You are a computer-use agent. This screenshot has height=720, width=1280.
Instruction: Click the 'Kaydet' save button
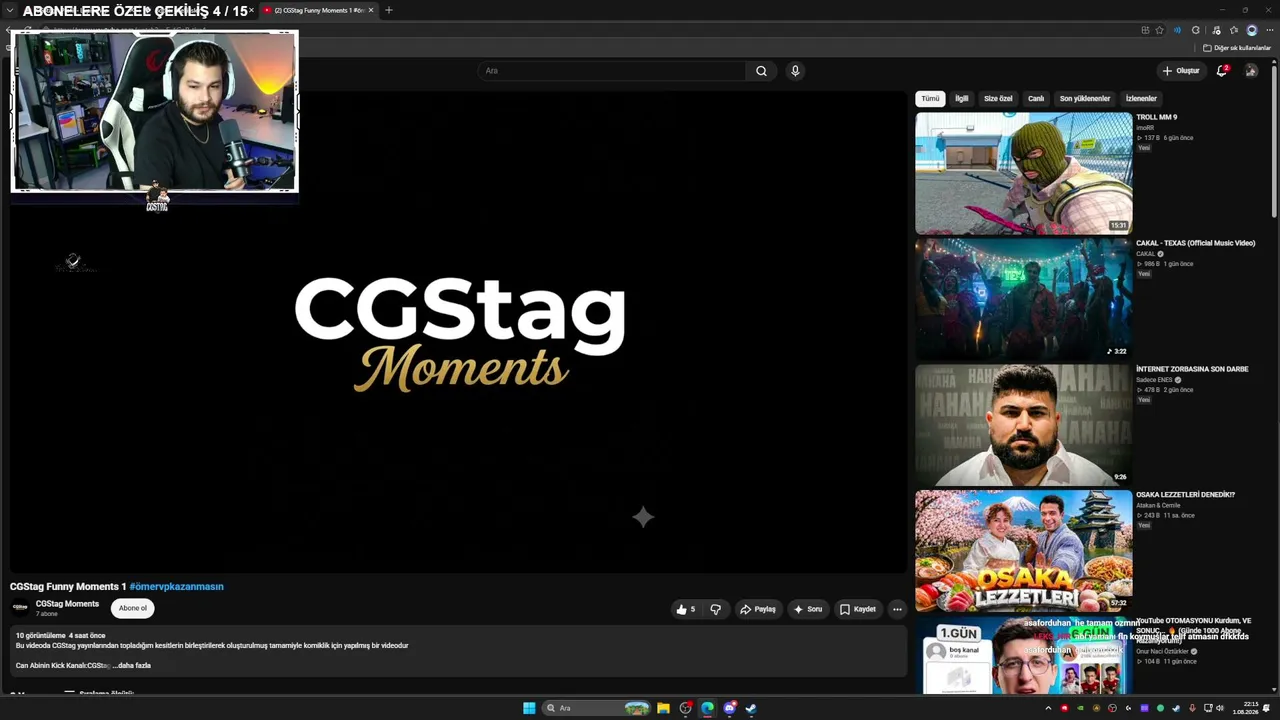click(x=858, y=609)
